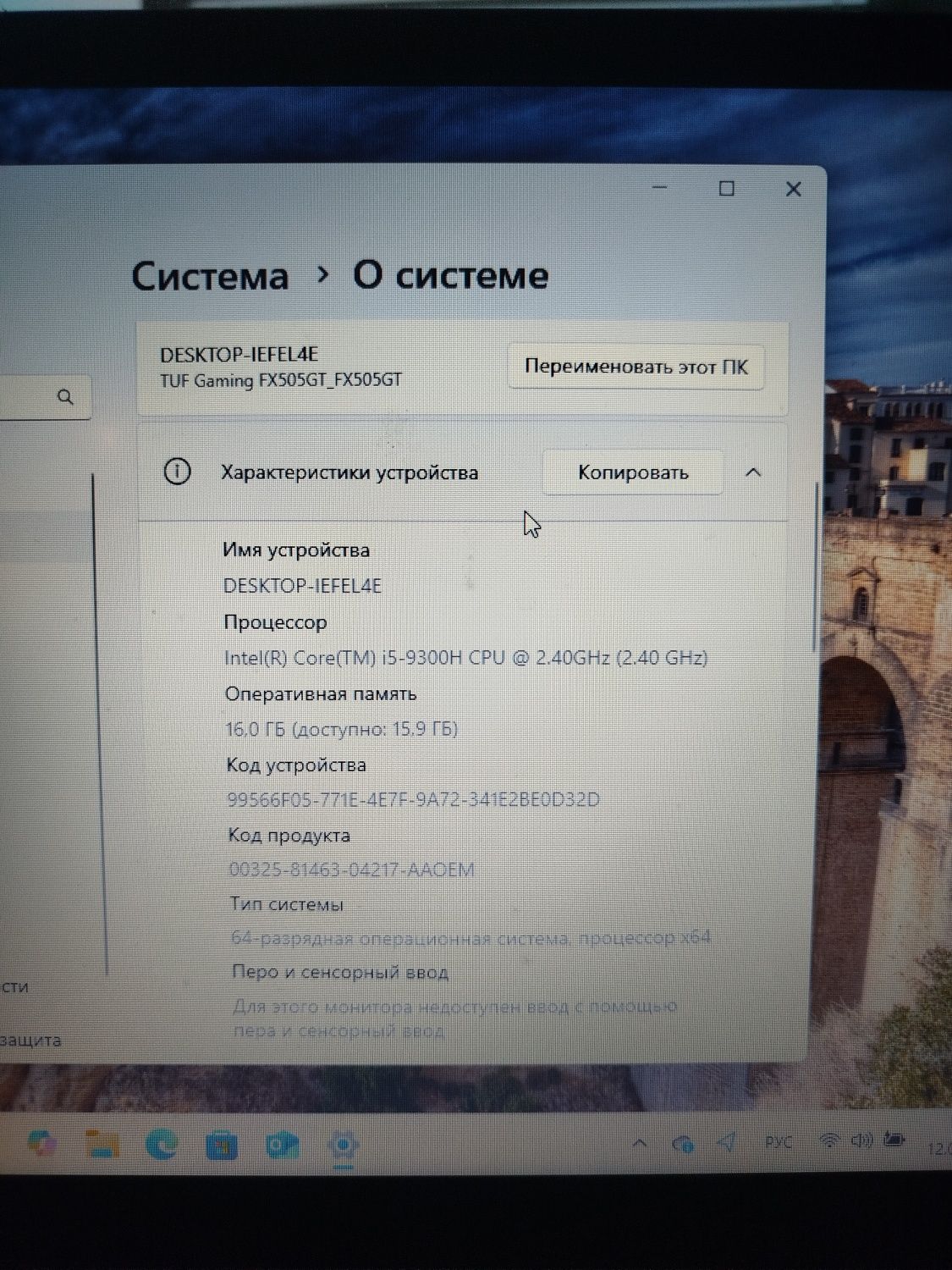This screenshot has height=1270, width=952.
Task: Minimize the Settings window
Action: pyautogui.click(x=661, y=188)
